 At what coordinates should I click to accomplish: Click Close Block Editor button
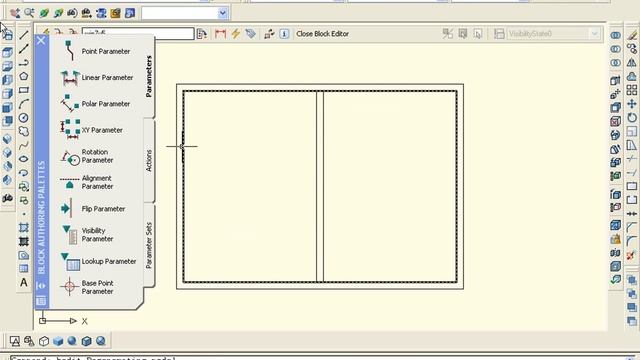(322, 34)
